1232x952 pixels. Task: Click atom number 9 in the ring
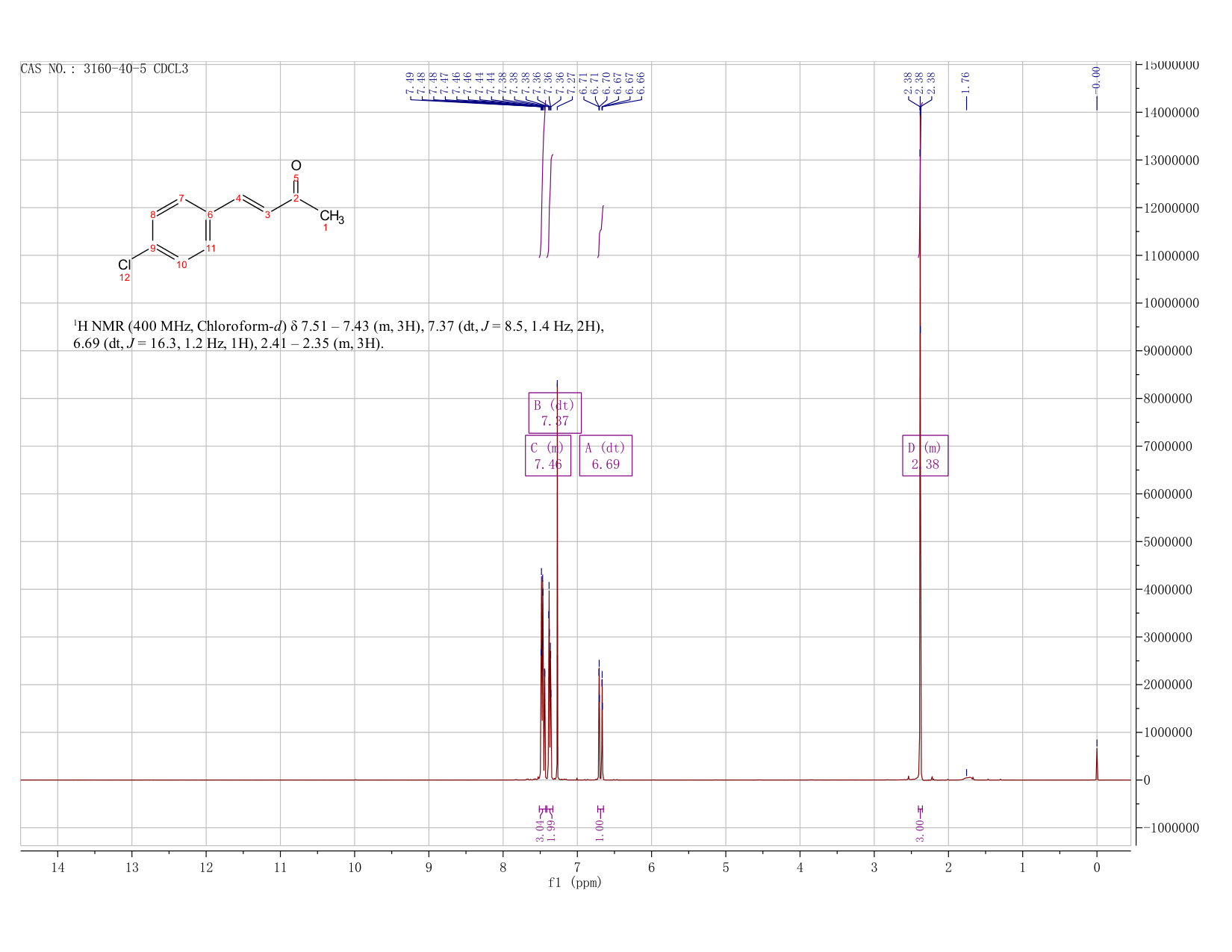tap(153, 248)
